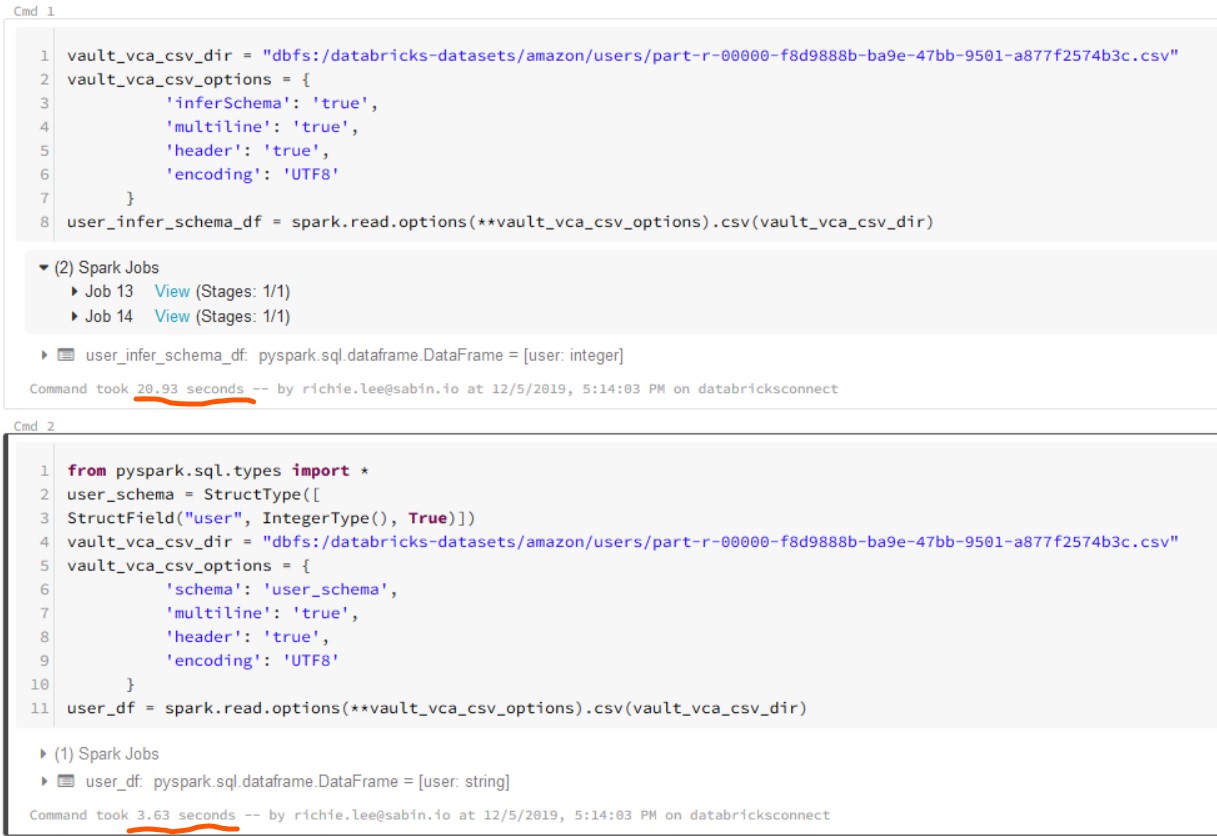Click the 'schema': 'user_schema' option line
This screenshot has width=1217, height=836.
282,589
